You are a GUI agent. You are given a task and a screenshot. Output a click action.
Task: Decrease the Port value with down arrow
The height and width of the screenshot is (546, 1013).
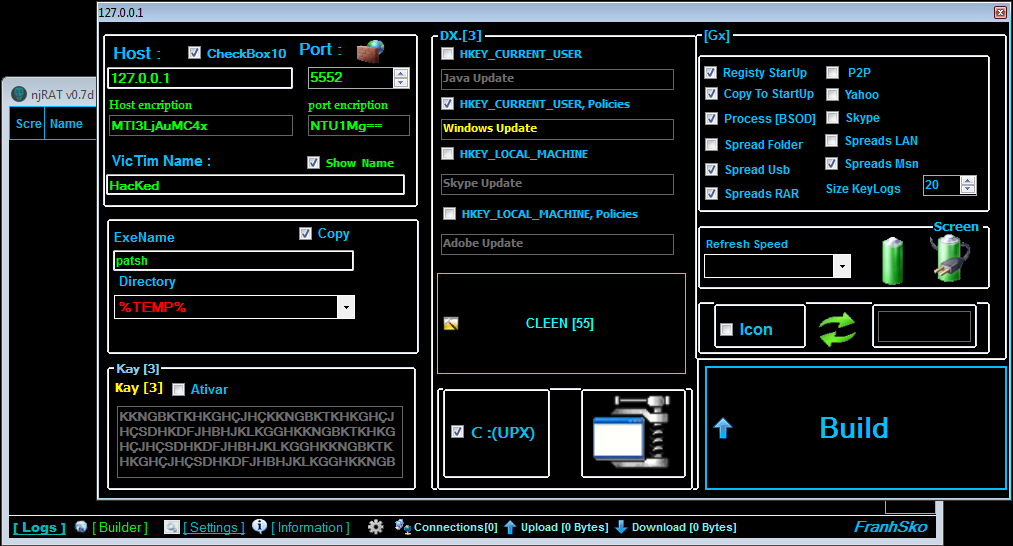pyautogui.click(x=401, y=82)
